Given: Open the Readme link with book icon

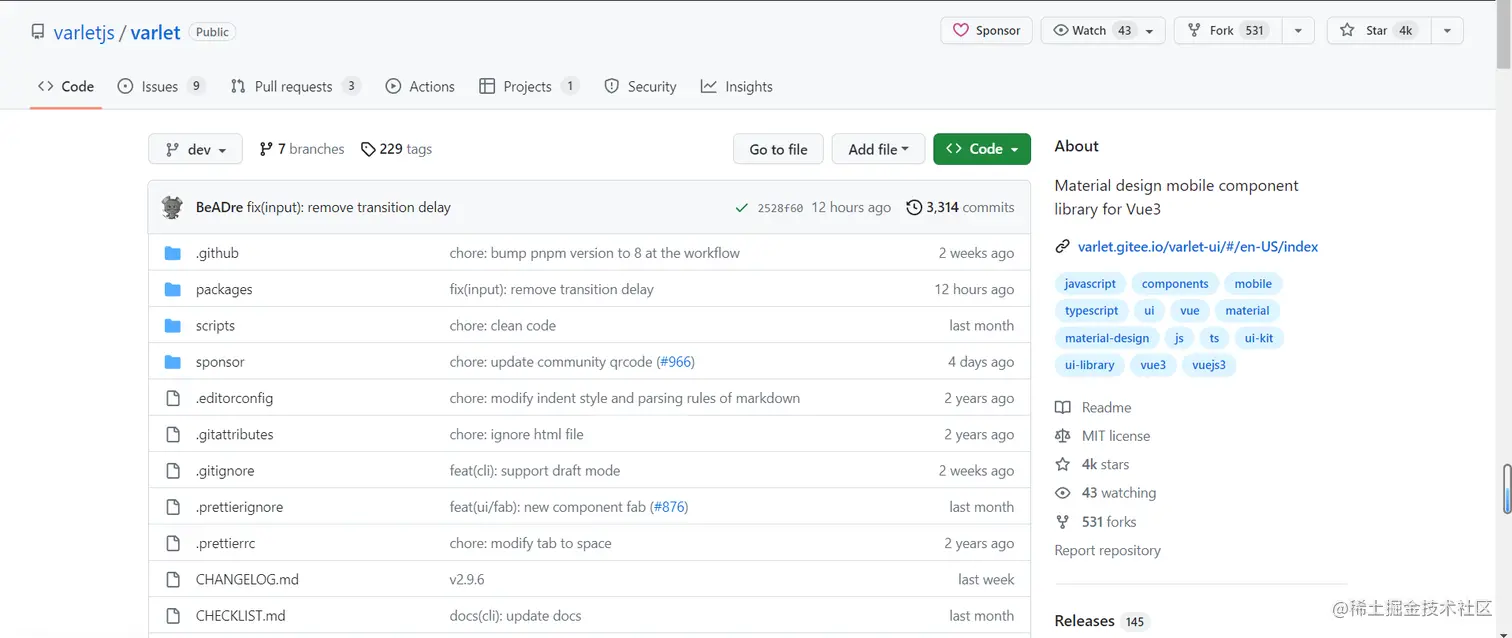Looking at the screenshot, I should 1093,408.
